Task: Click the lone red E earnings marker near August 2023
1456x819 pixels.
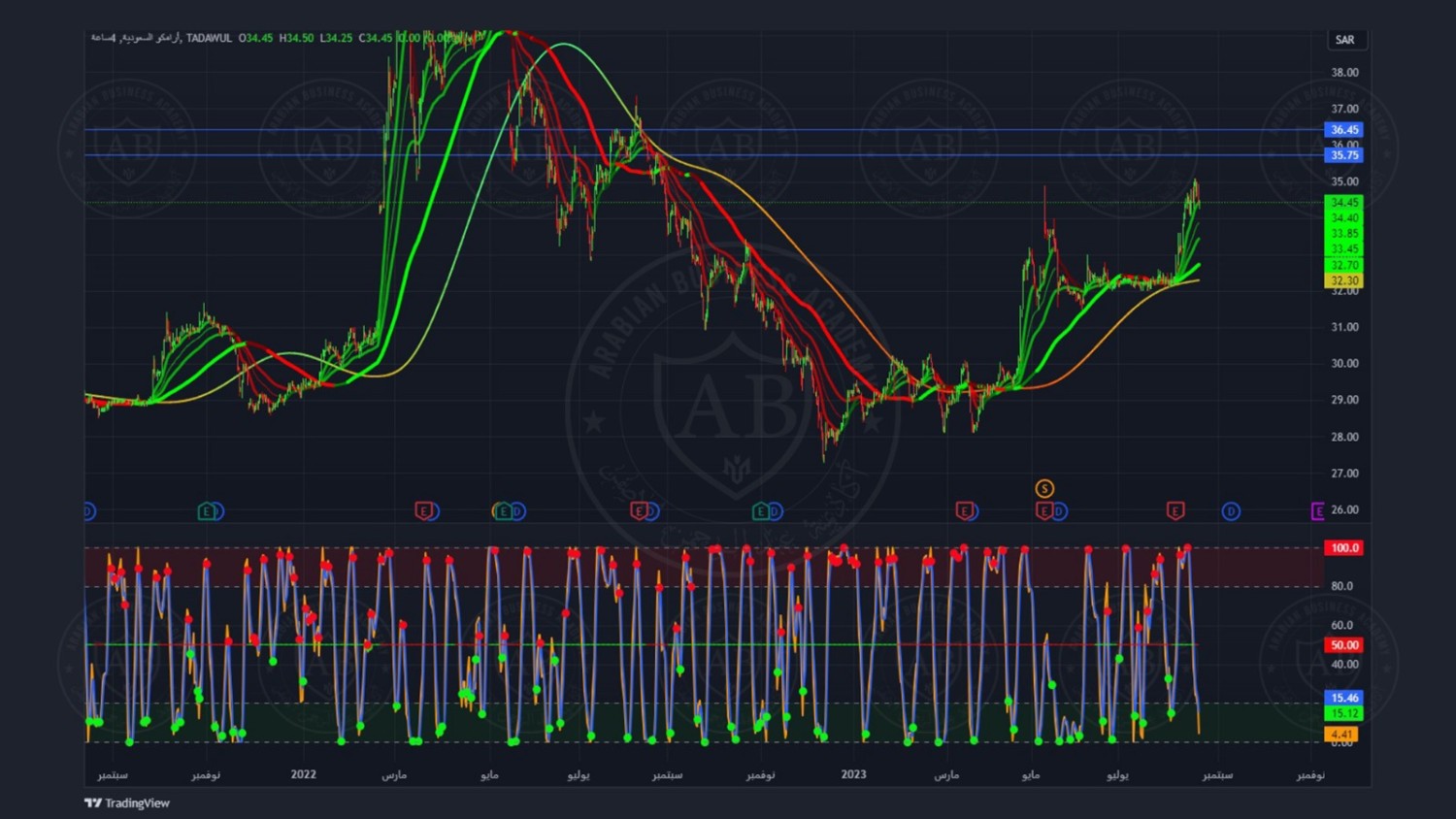Action: pos(1175,510)
